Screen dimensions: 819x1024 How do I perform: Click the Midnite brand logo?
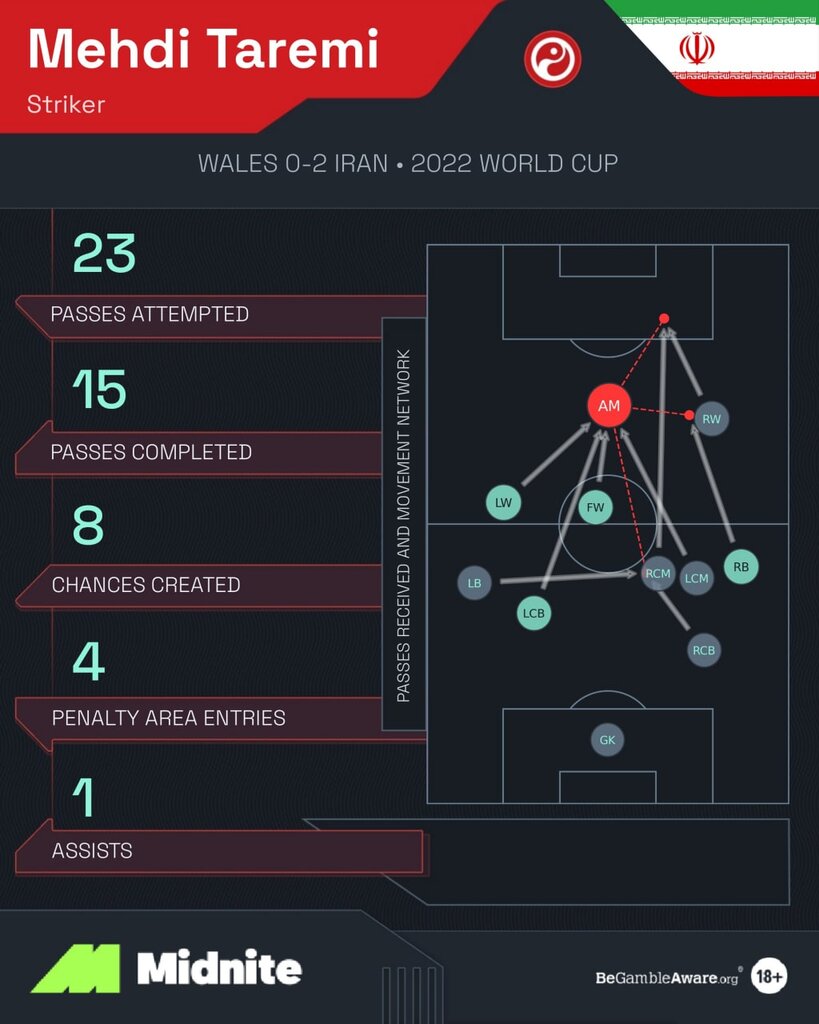pyautogui.click(x=166, y=968)
